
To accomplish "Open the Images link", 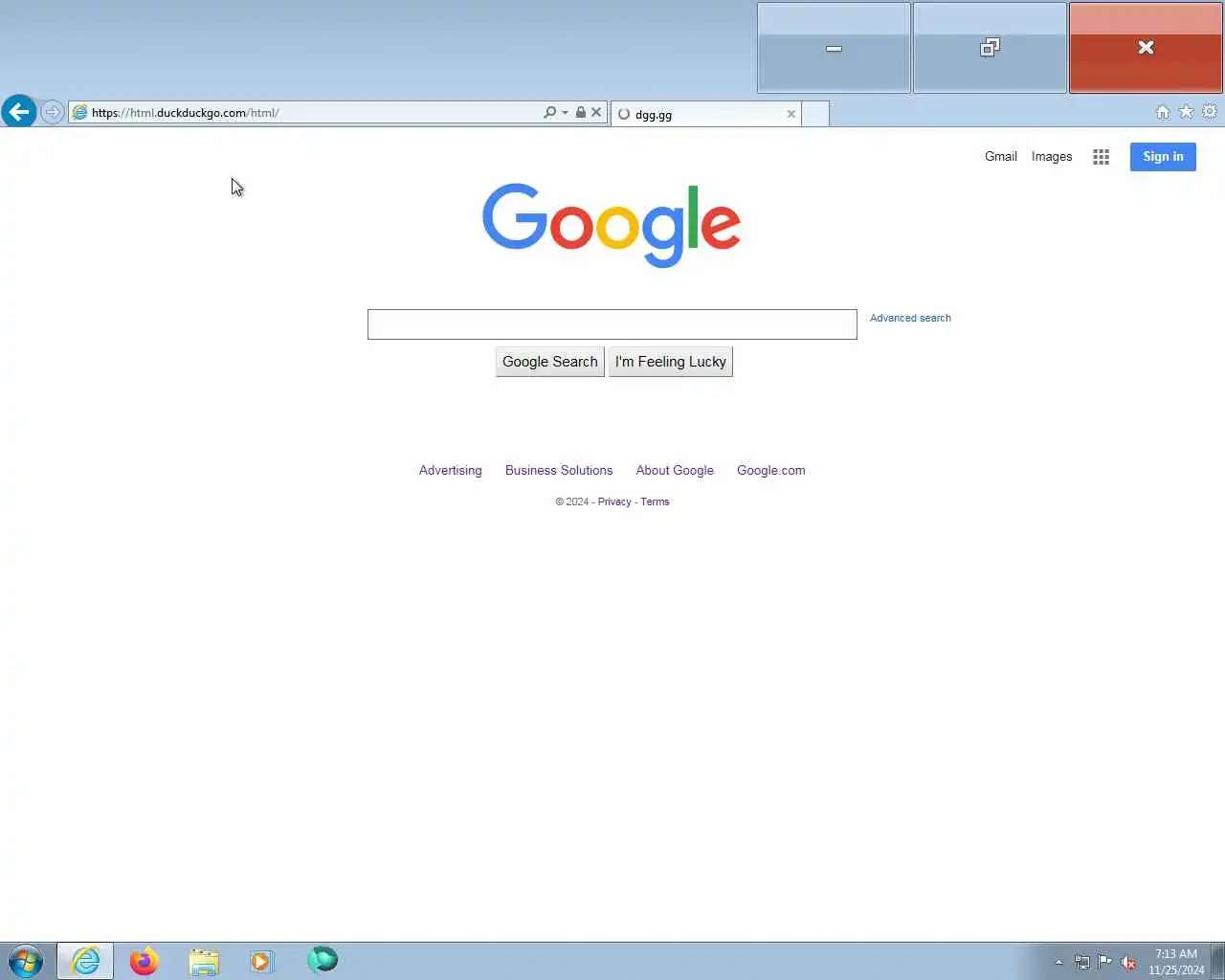I will pos(1052,157).
